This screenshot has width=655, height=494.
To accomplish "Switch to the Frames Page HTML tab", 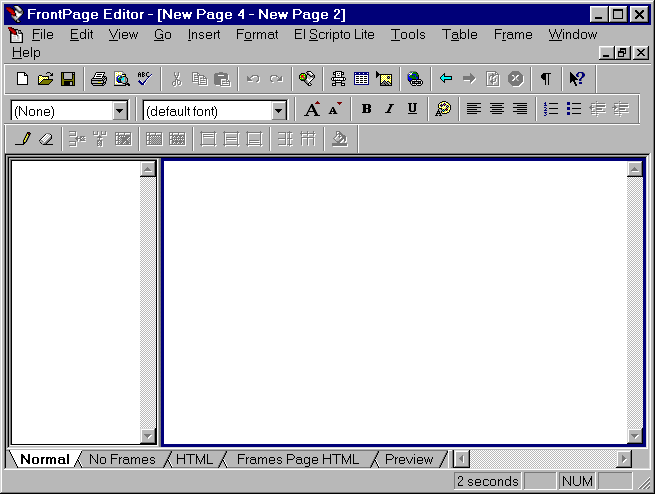I will [x=297, y=460].
